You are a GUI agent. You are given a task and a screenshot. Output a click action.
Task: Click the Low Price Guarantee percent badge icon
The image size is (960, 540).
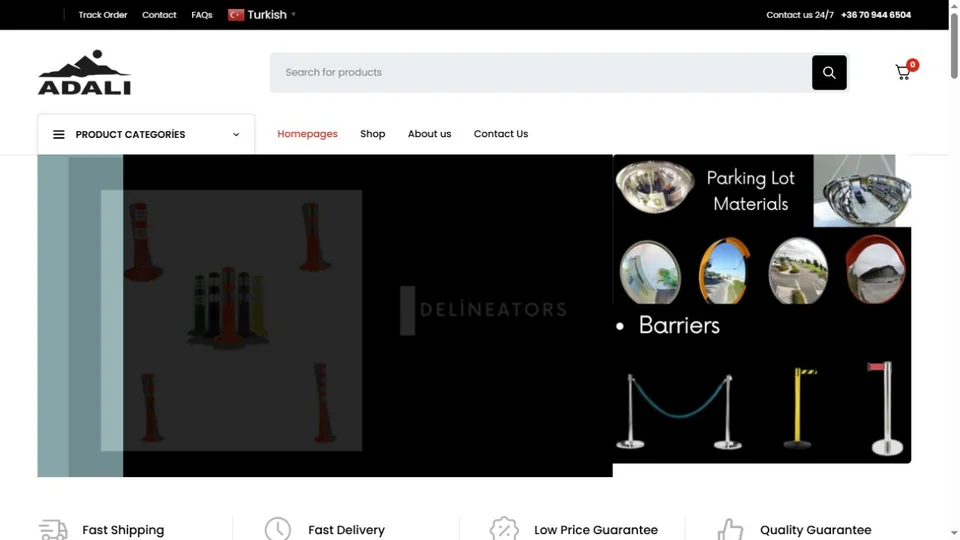(x=504, y=529)
